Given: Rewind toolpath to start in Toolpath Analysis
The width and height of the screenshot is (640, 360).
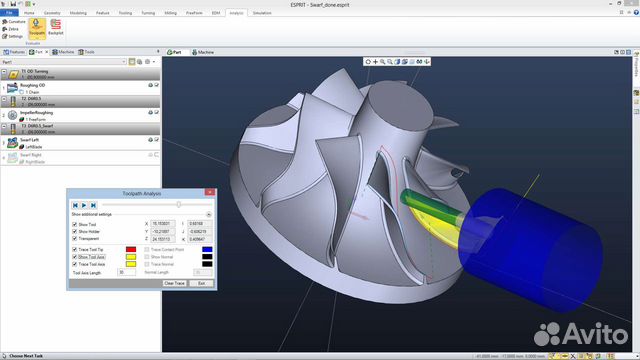Looking at the screenshot, I should [x=75, y=205].
